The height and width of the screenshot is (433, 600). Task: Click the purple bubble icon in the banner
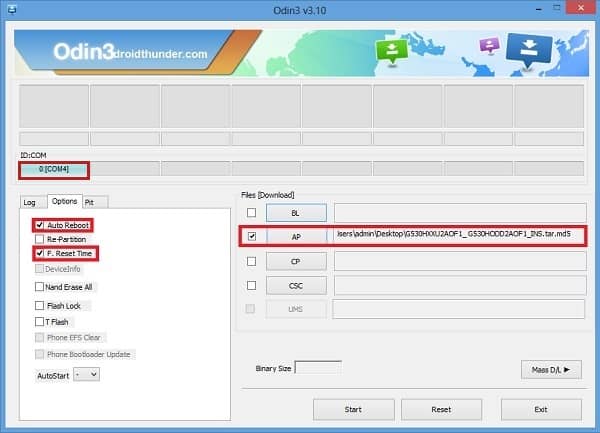(x=489, y=45)
